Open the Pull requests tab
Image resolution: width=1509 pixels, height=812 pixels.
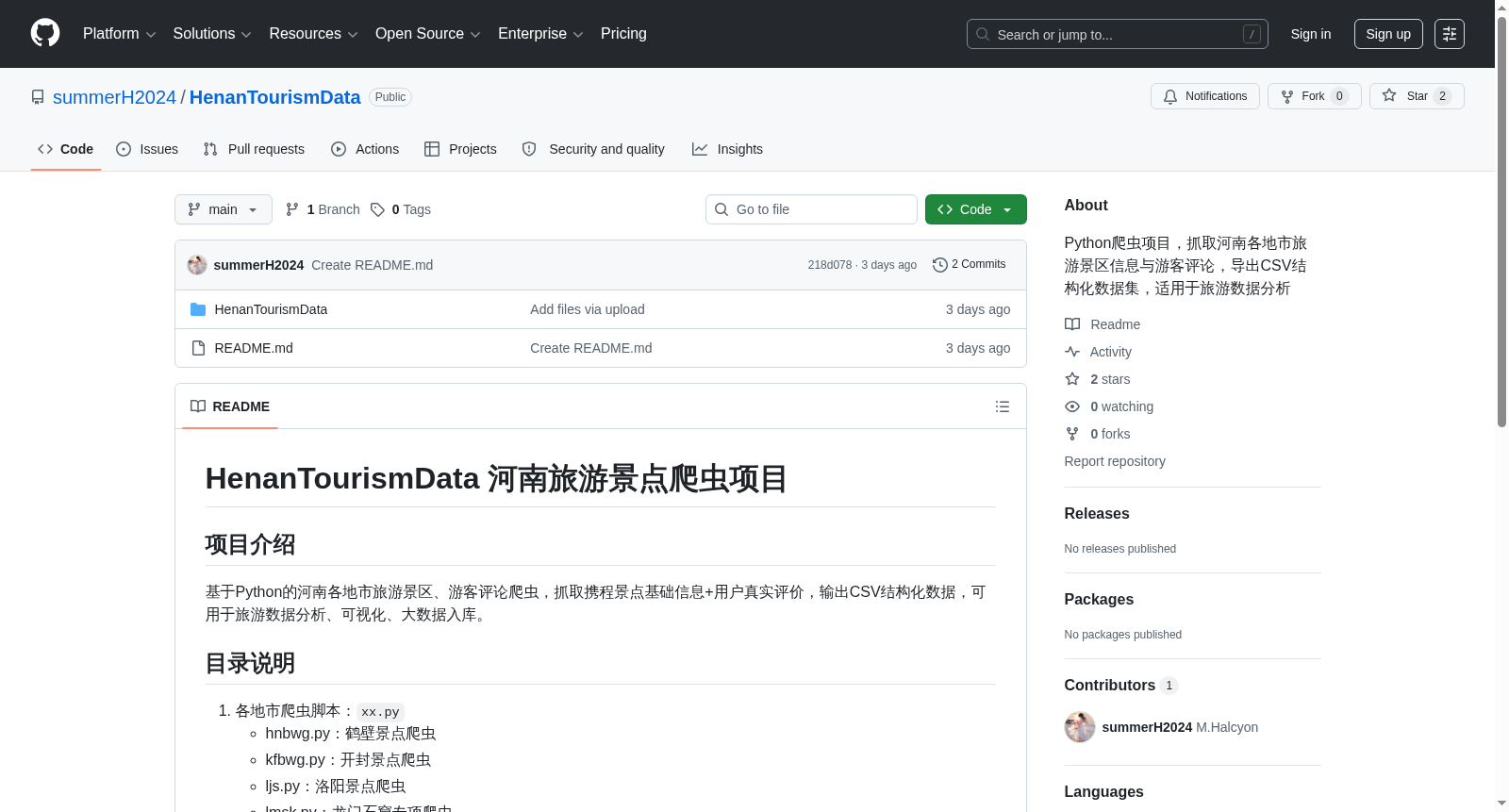(254, 149)
